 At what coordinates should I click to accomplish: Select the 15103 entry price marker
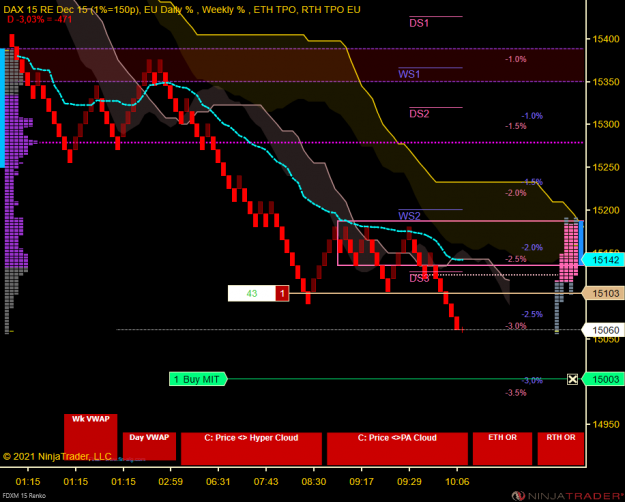click(x=603, y=293)
